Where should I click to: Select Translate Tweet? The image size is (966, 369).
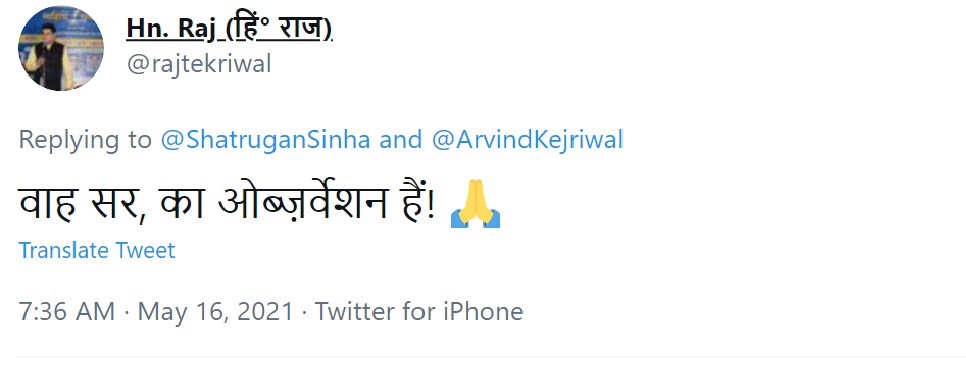click(97, 251)
